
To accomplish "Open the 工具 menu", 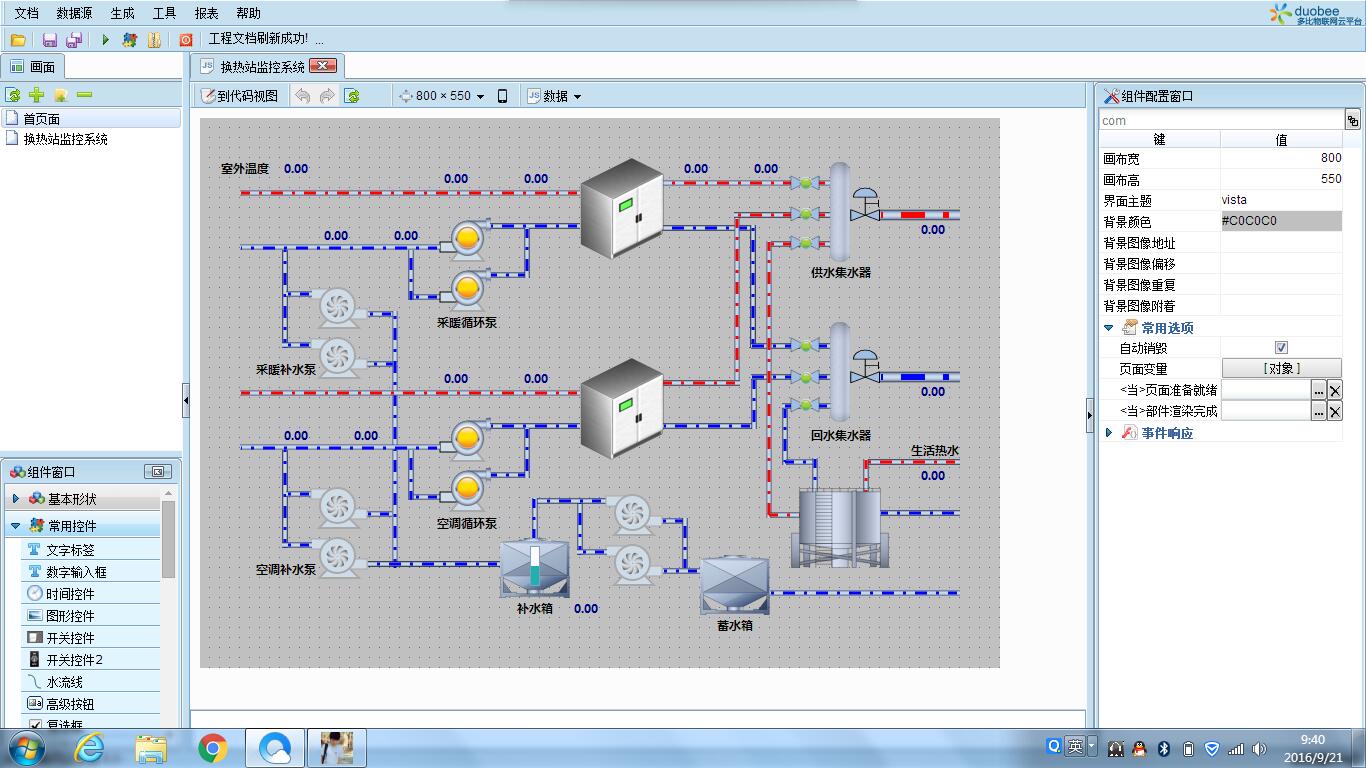I will (164, 13).
